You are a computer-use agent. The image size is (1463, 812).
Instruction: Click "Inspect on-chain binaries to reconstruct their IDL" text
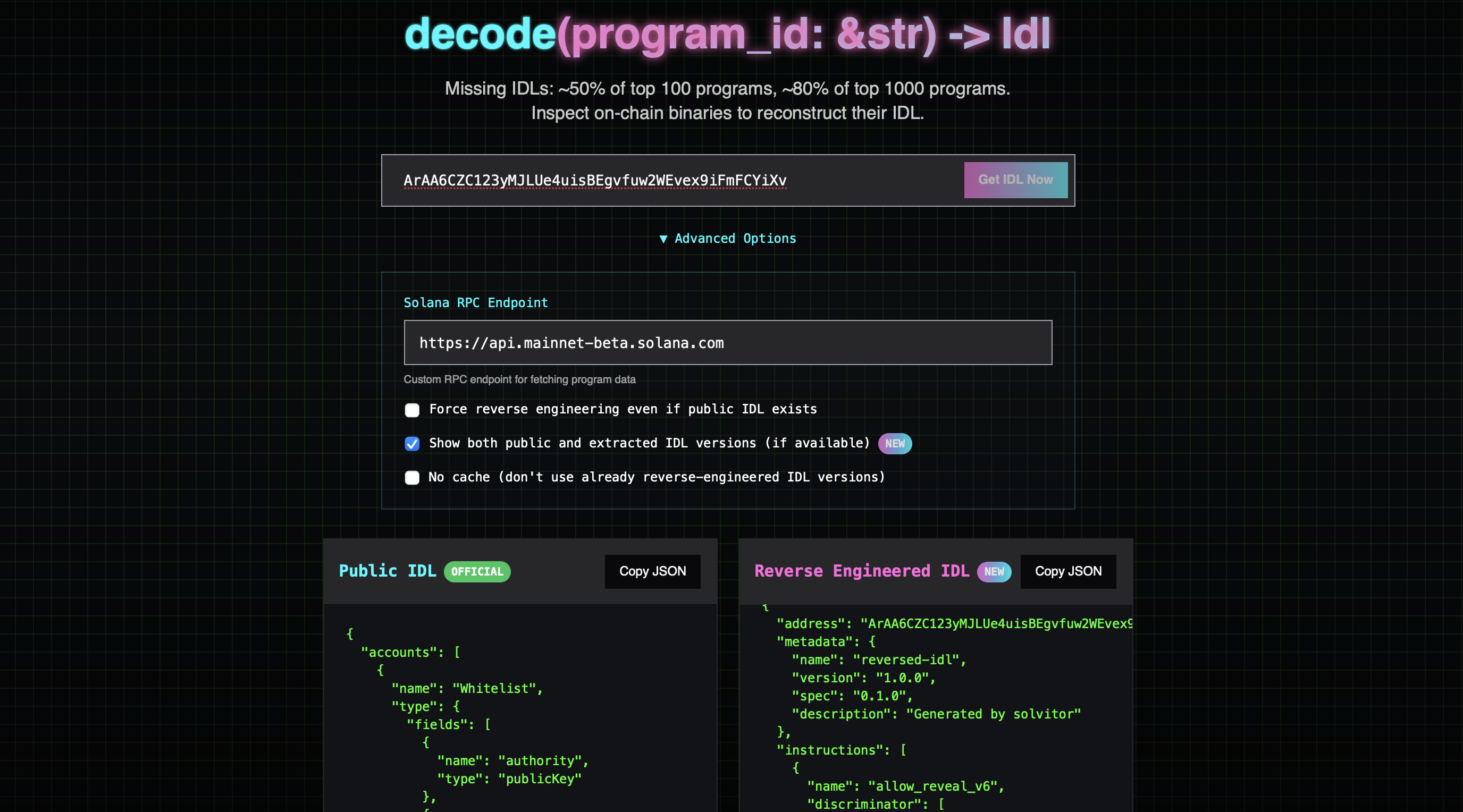[728, 113]
